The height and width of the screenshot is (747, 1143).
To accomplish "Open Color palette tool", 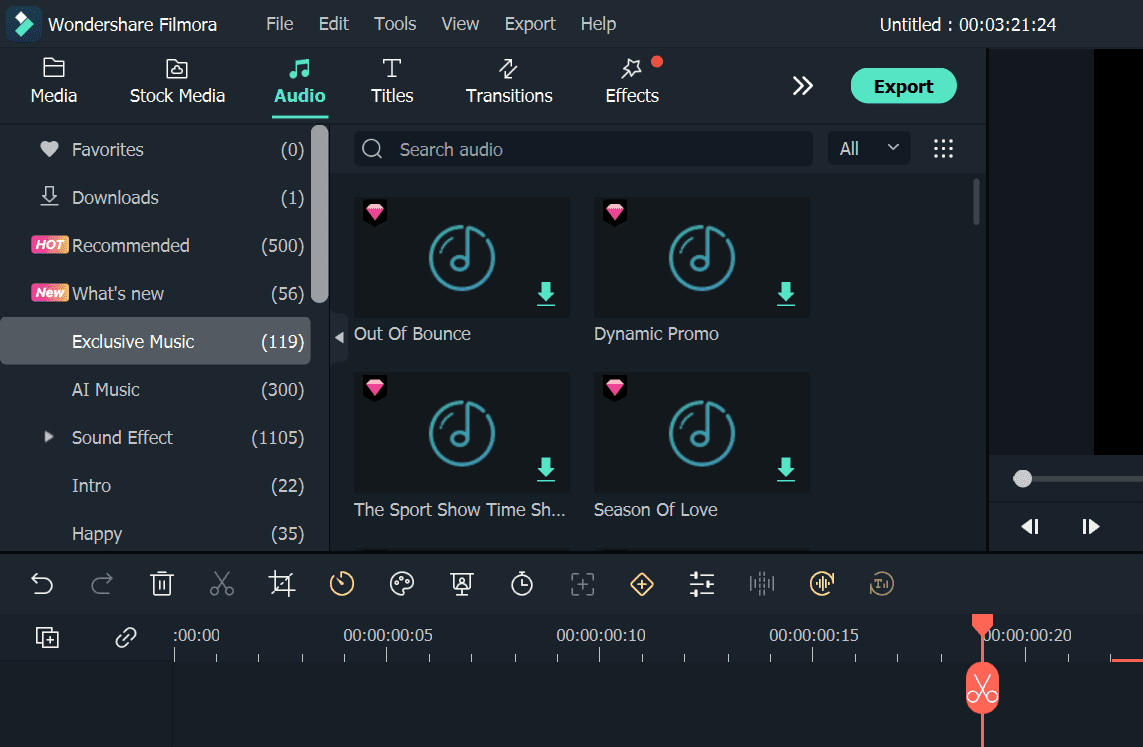I will (402, 584).
